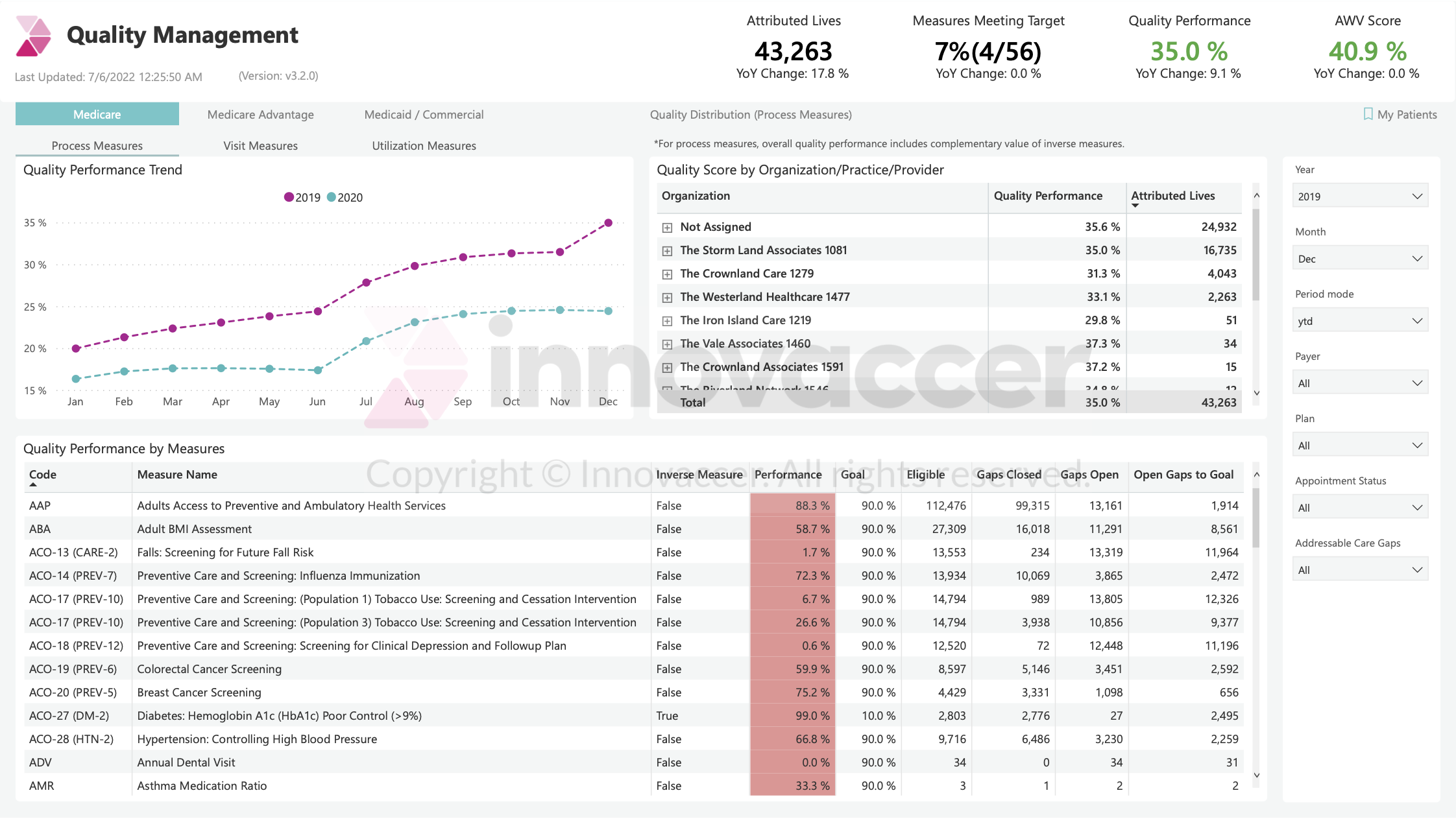Toggle My Patients checkbox filter
This screenshot has width=1456, height=819.
click(x=1366, y=114)
